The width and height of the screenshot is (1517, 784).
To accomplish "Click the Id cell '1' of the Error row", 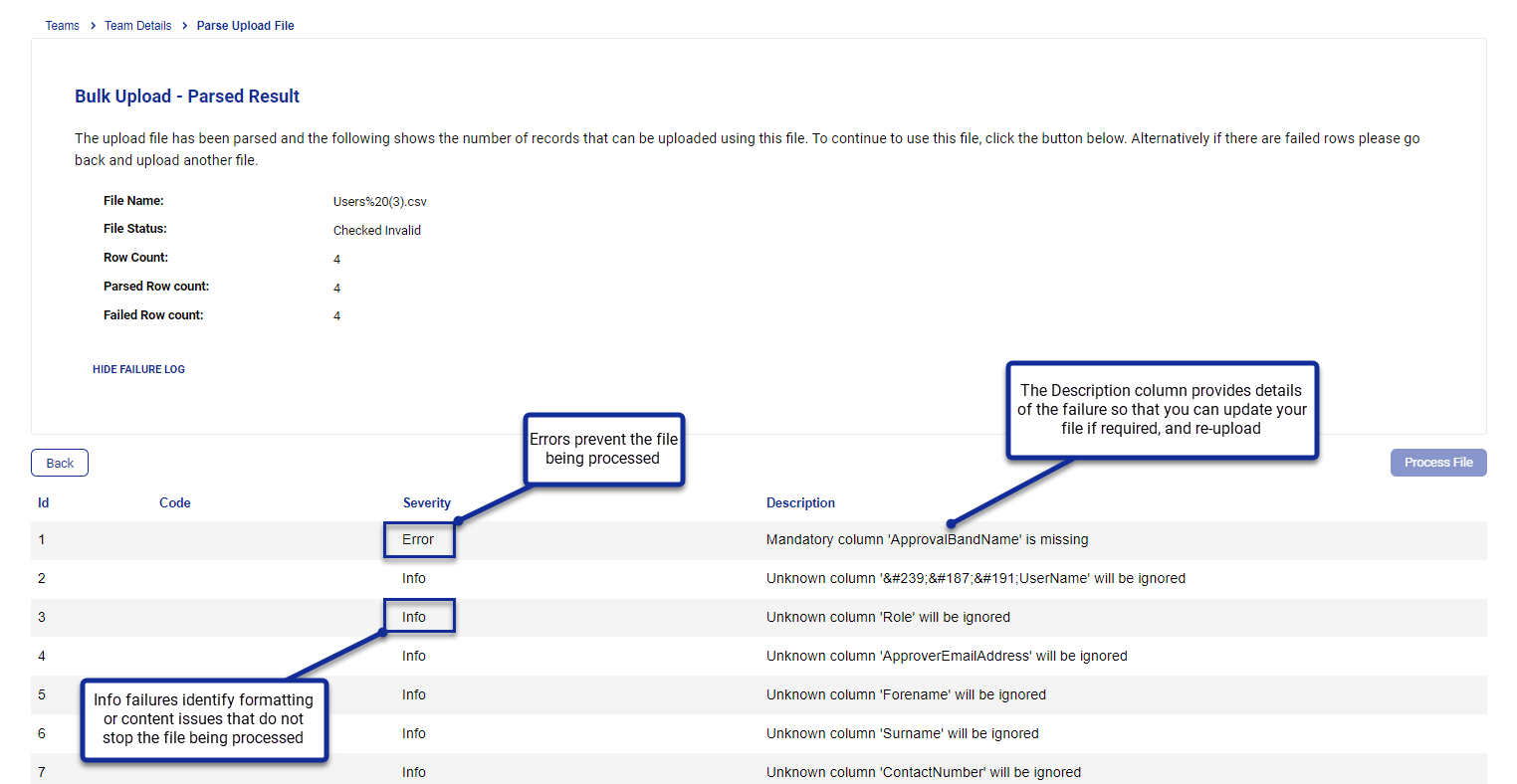I will [42, 539].
